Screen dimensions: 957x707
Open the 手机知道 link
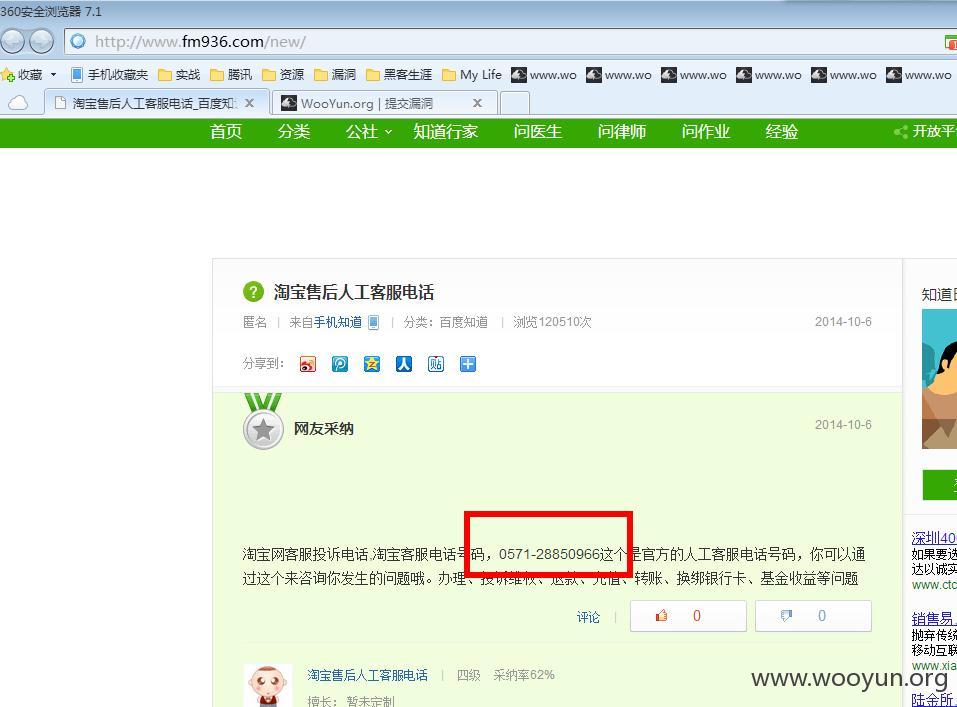[x=338, y=322]
